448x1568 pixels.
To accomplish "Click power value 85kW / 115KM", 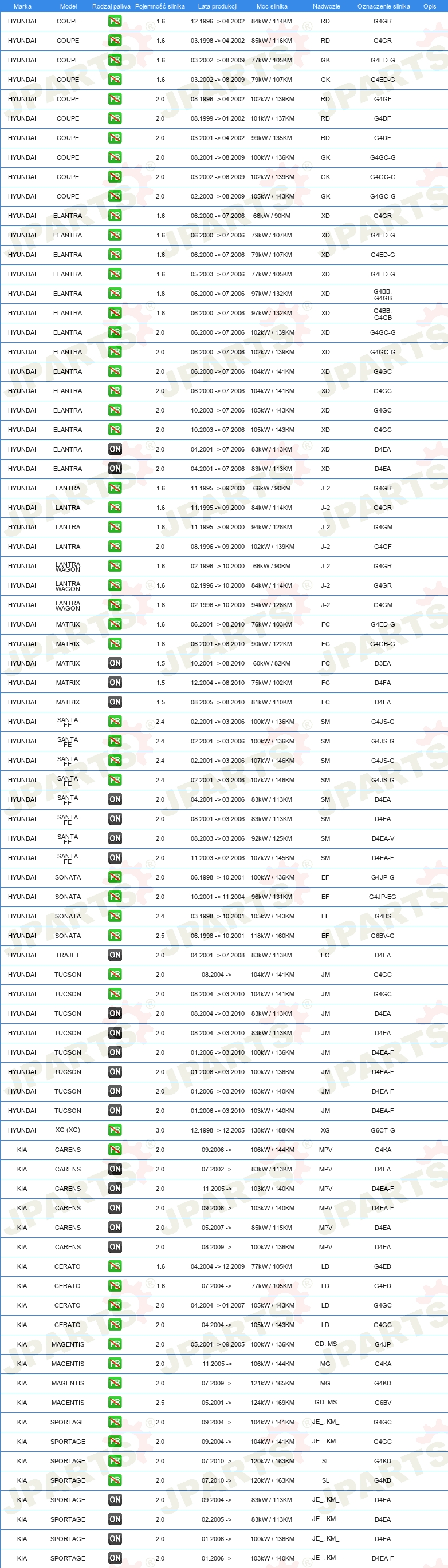I will tap(273, 1228).
